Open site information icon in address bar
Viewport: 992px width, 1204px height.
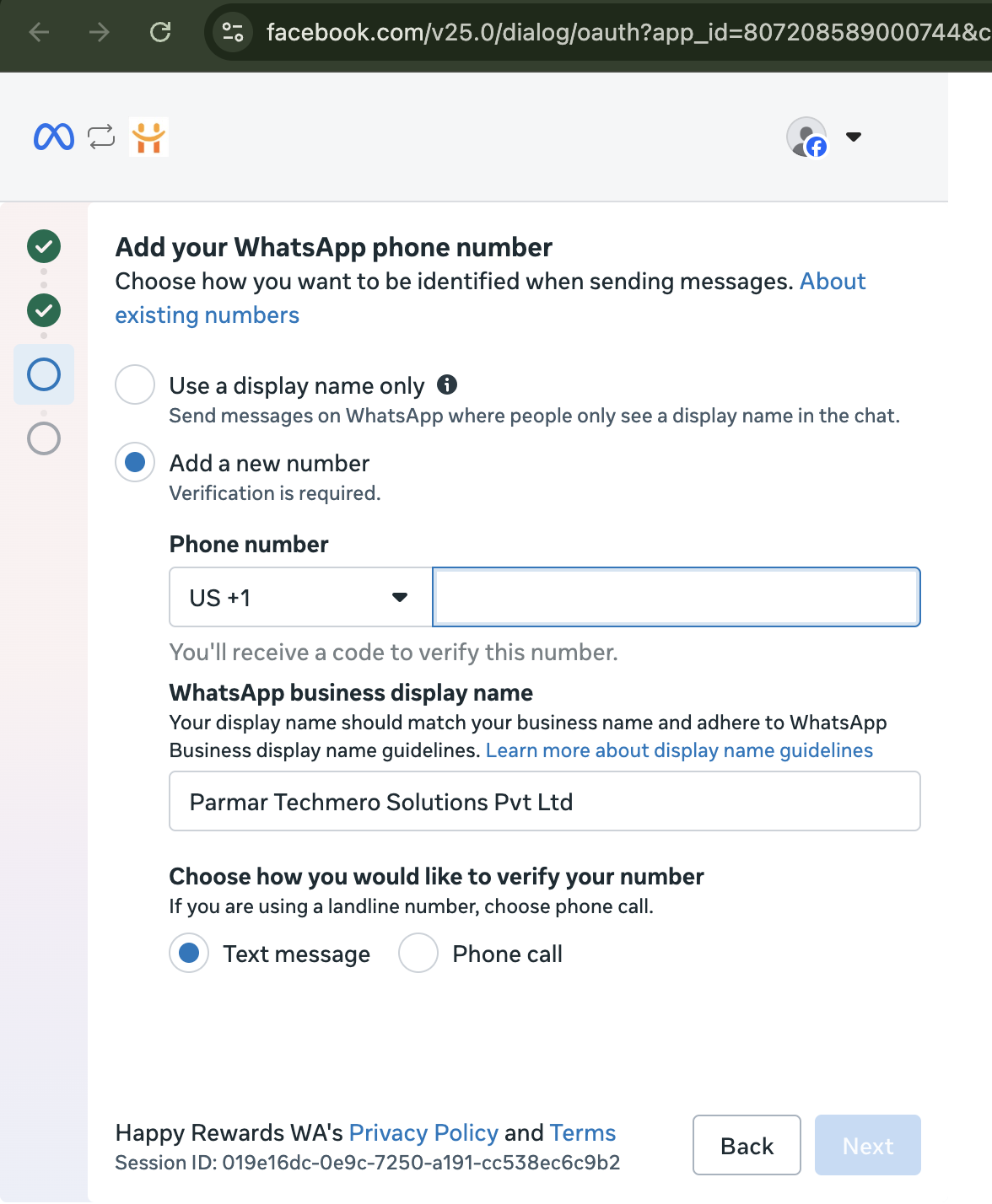[233, 32]
